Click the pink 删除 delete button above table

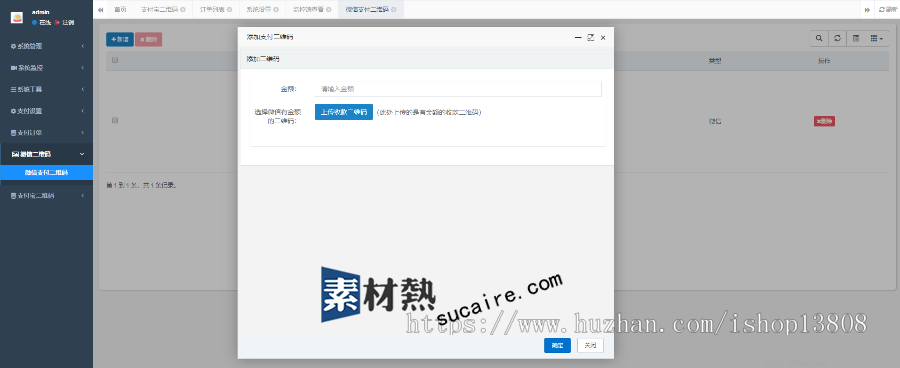tap(148, 40)
